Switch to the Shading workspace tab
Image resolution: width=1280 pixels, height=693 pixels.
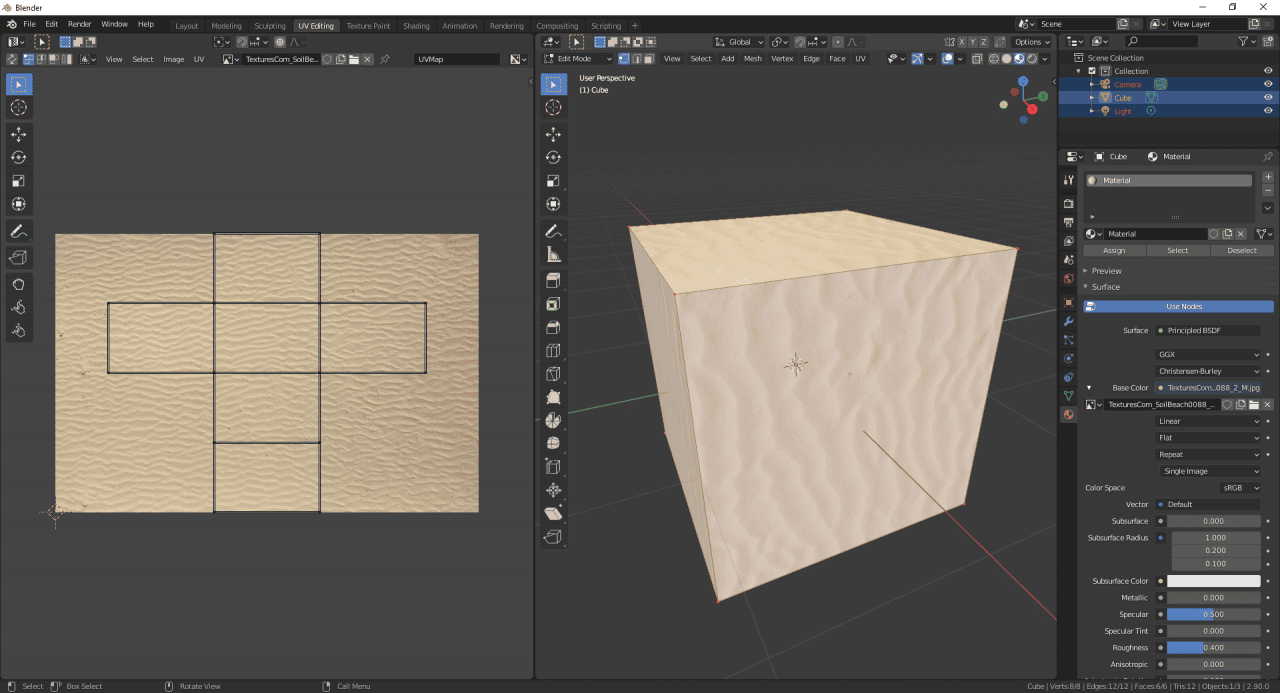tap(416, 26)
